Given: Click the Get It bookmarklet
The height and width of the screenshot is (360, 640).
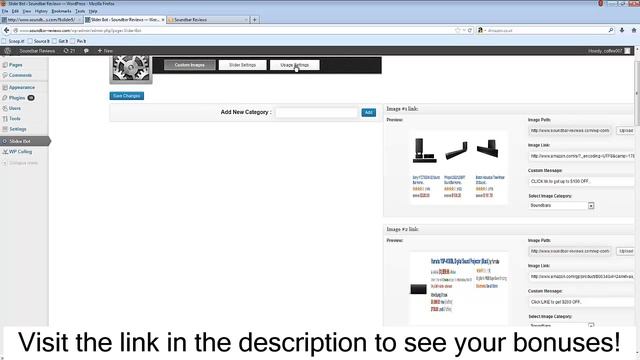Looking at the screenshot, I should click(60, 41).
